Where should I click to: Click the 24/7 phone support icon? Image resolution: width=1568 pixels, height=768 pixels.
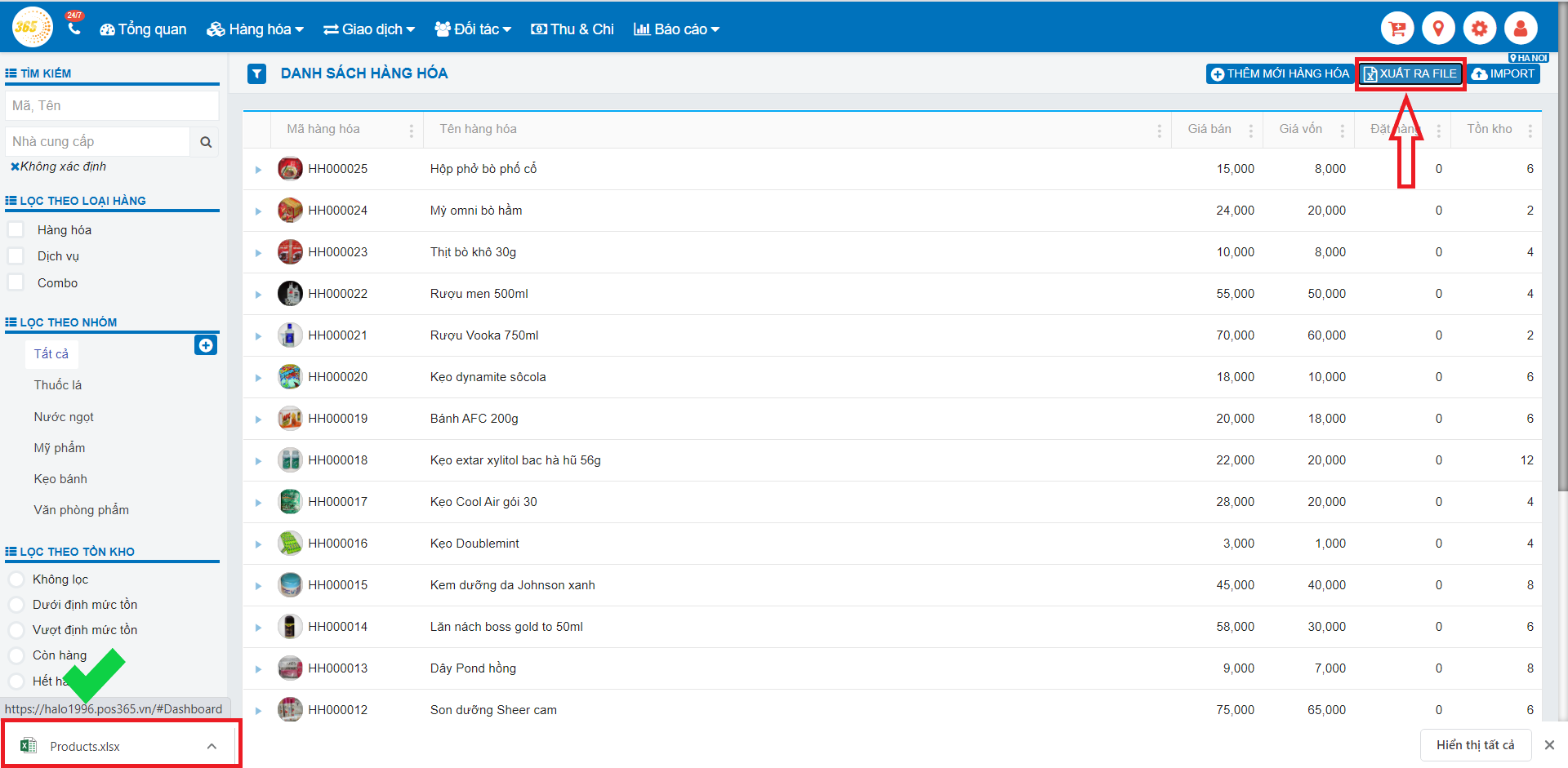pos(74,29)
